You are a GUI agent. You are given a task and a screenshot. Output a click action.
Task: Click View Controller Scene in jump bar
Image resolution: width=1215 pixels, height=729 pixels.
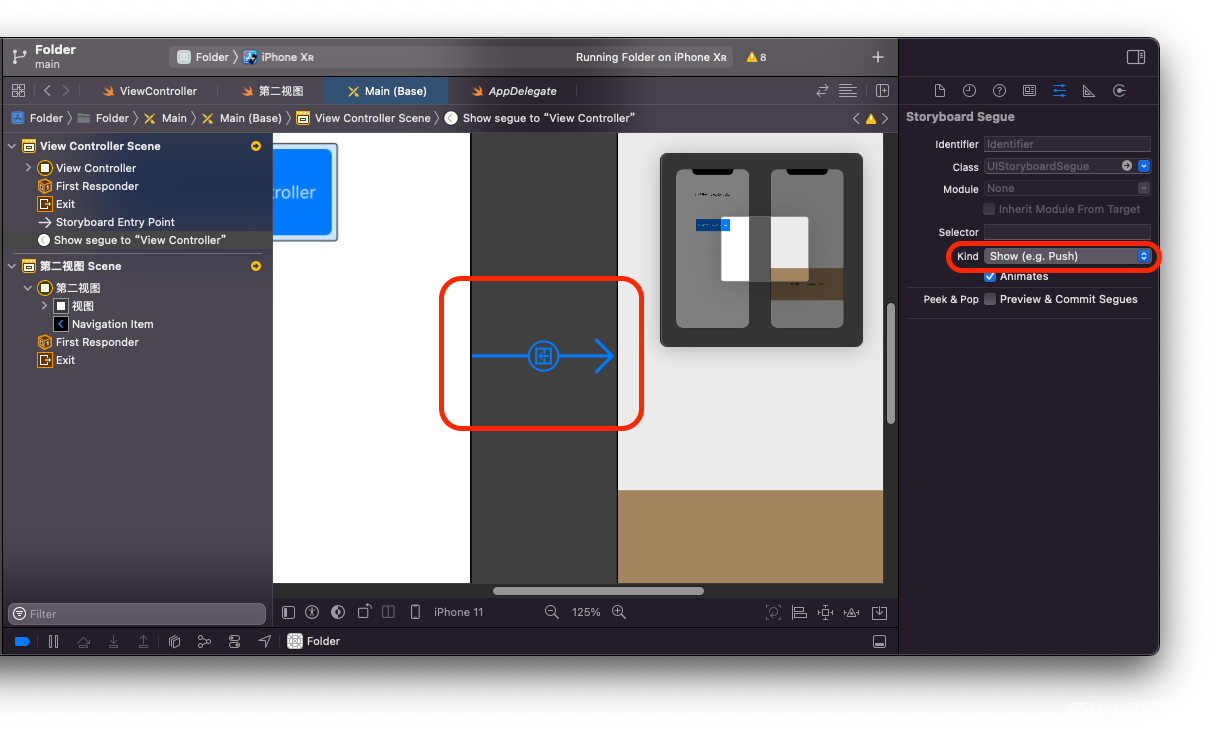[x=364, y=118]
